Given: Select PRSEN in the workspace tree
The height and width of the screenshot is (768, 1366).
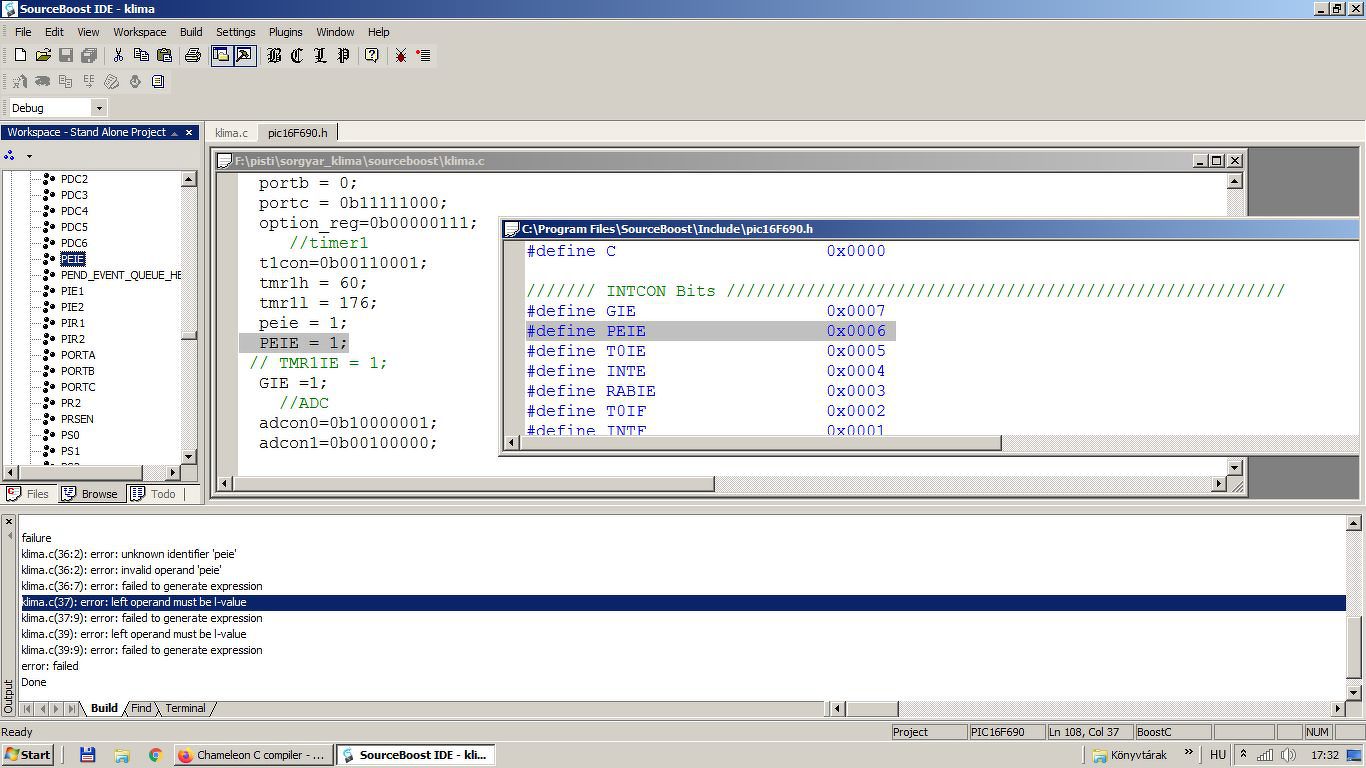Looking at the screenshot, I should (77, 419).
